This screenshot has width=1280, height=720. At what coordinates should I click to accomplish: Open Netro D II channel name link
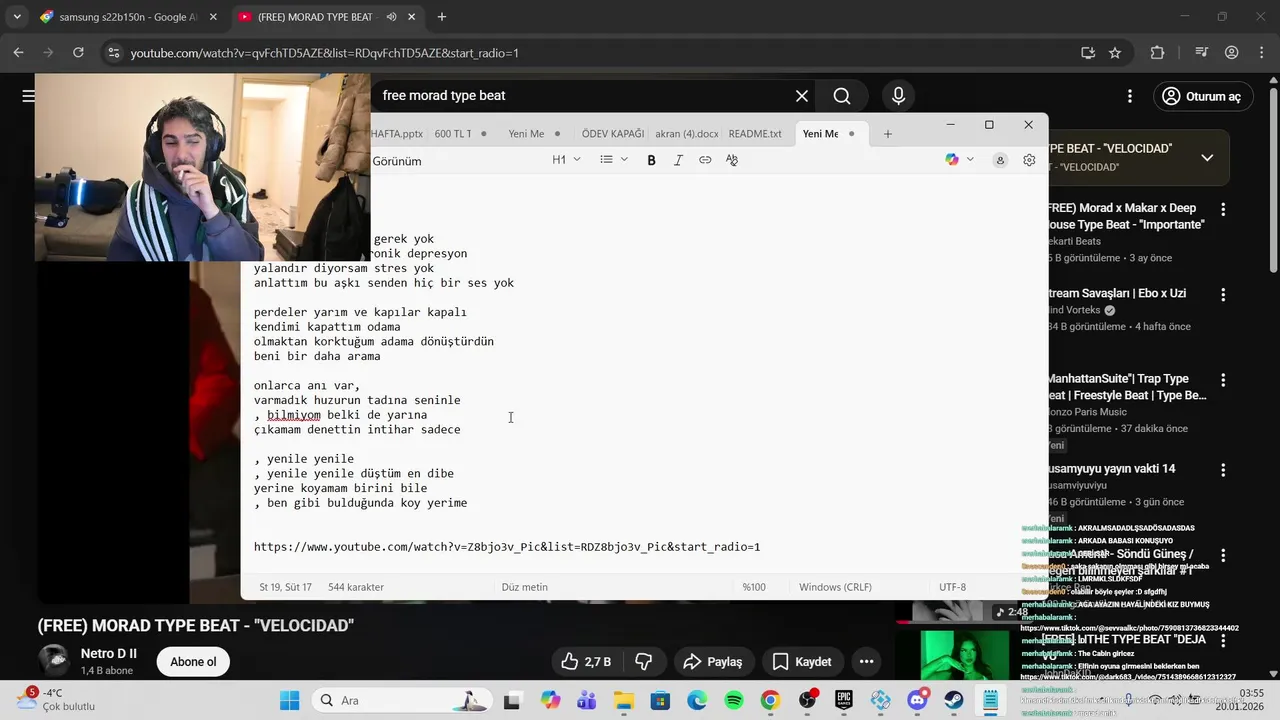pyautogui.click(x=109, y=654)
